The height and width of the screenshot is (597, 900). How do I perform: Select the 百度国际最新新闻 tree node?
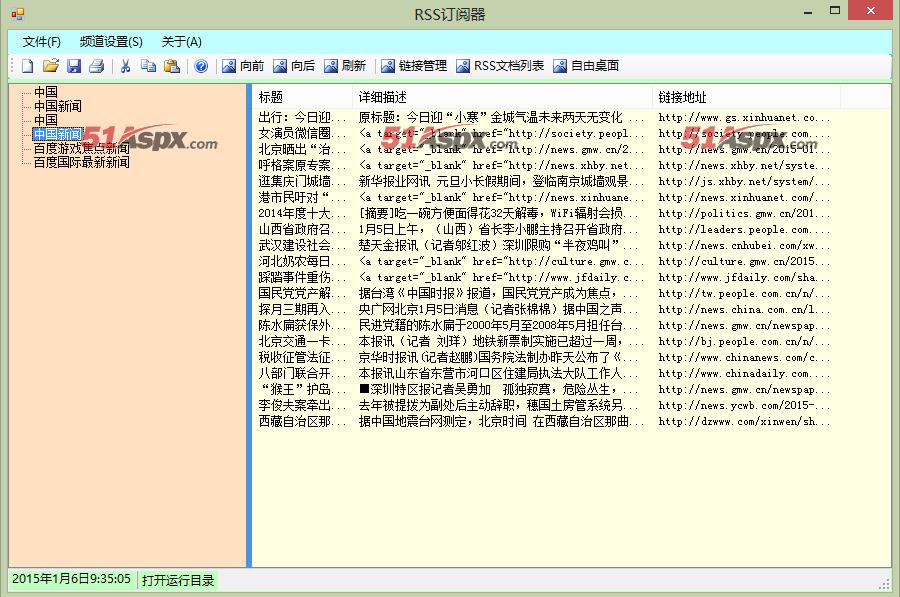pos(82,162)
